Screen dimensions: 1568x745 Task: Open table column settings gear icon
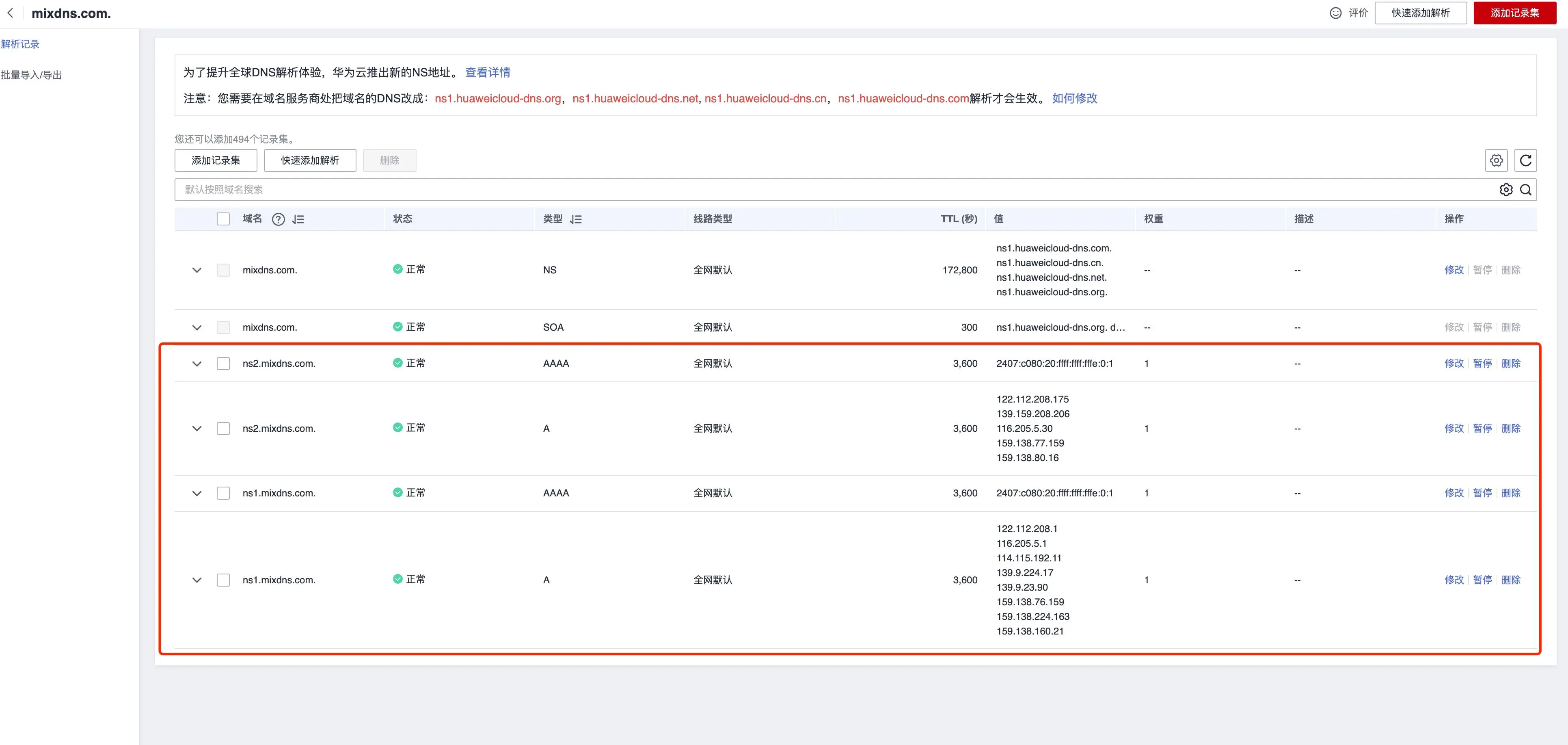click(1496, 160)
